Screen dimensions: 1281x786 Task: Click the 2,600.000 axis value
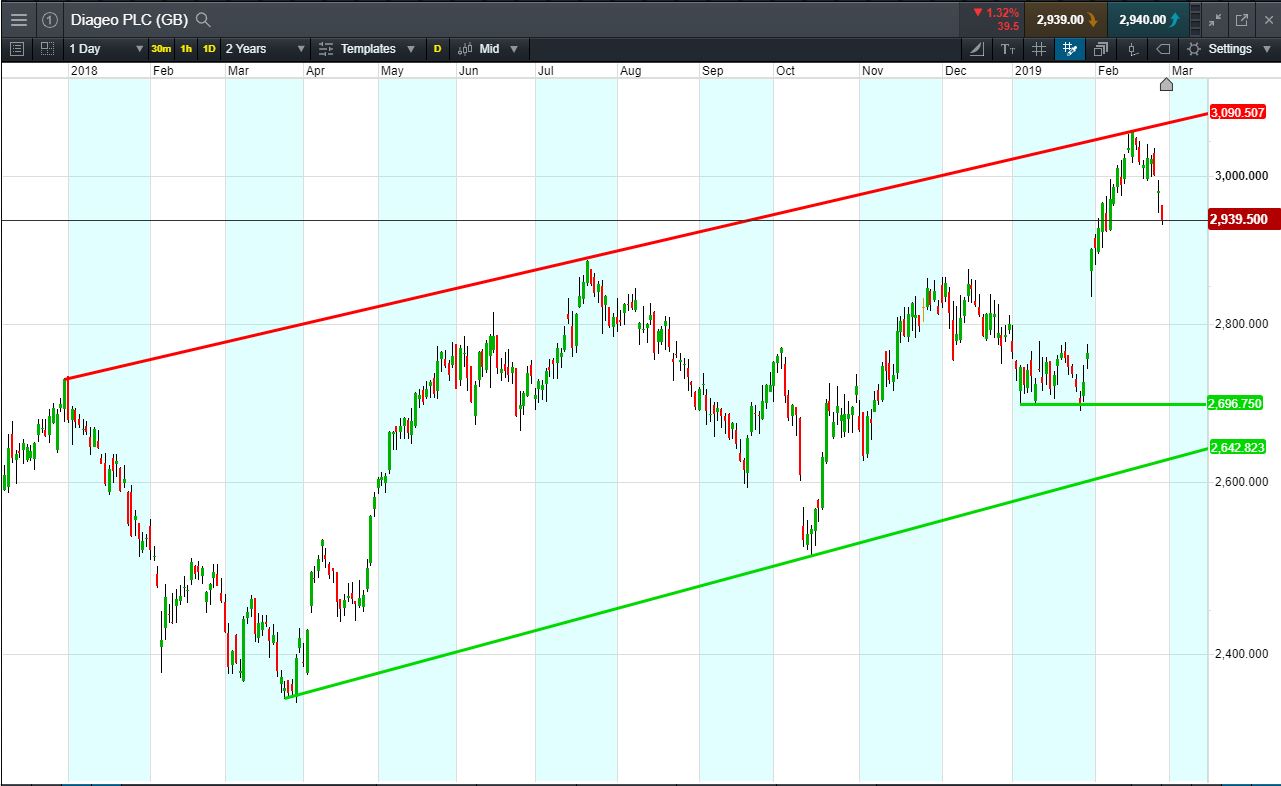coord(1240,482)
